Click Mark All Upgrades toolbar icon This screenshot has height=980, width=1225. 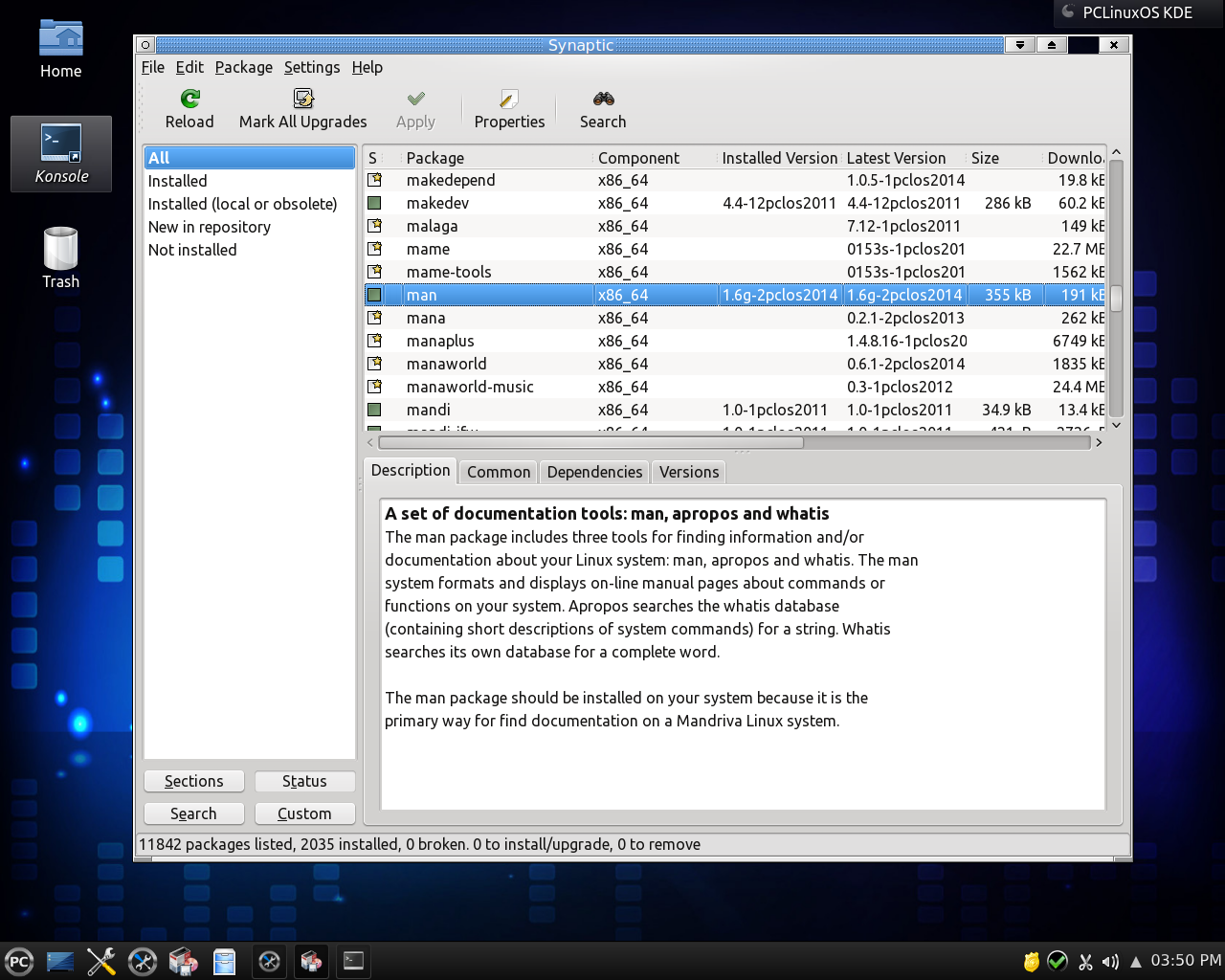(x=303, y=99)
